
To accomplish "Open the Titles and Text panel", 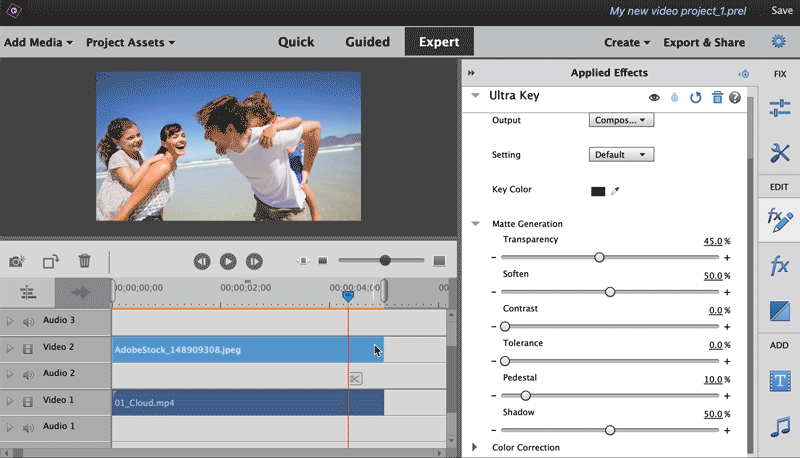I will coord(779,381).
